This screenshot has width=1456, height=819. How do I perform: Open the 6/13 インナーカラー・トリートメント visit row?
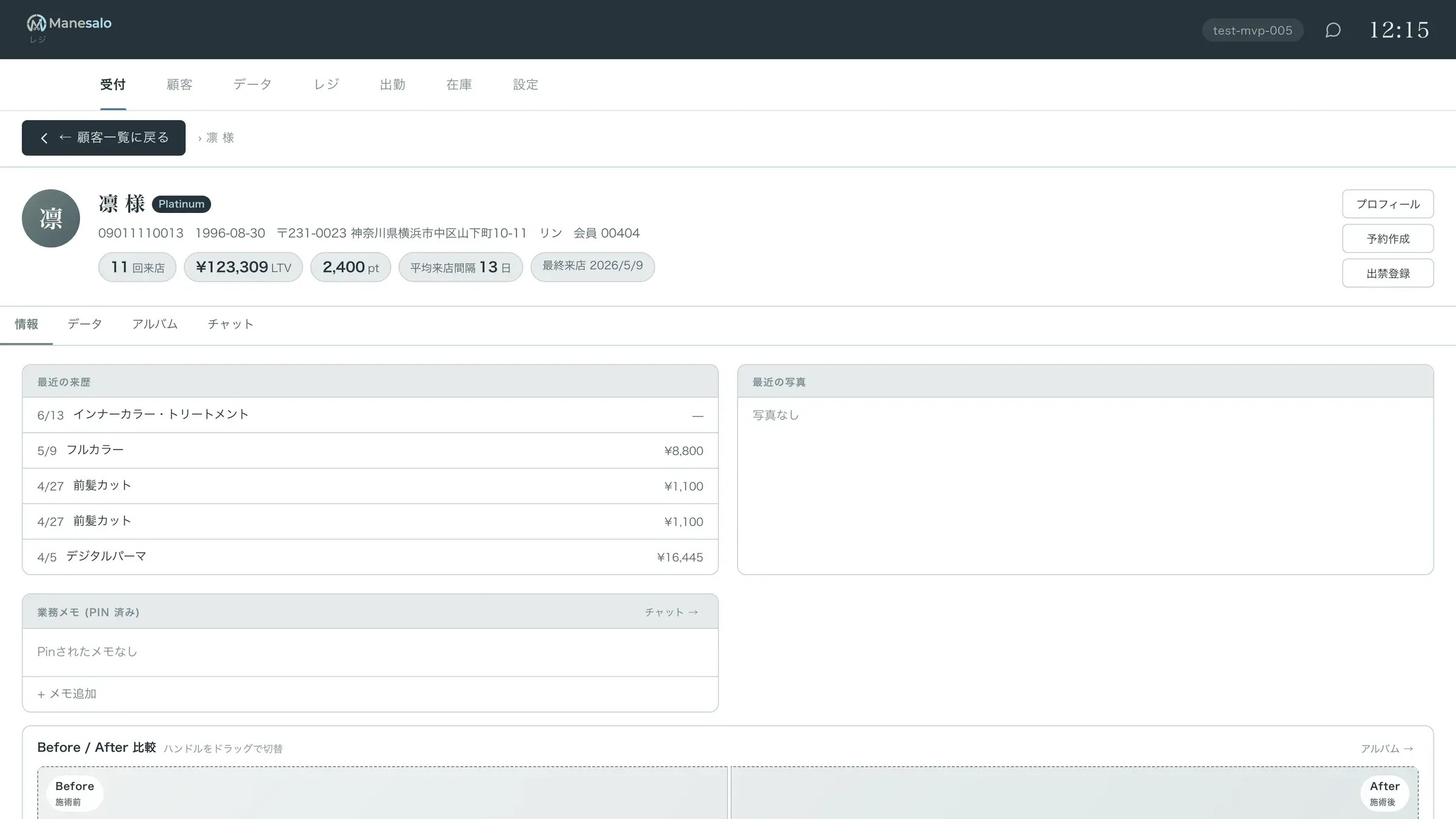(370, 415)
